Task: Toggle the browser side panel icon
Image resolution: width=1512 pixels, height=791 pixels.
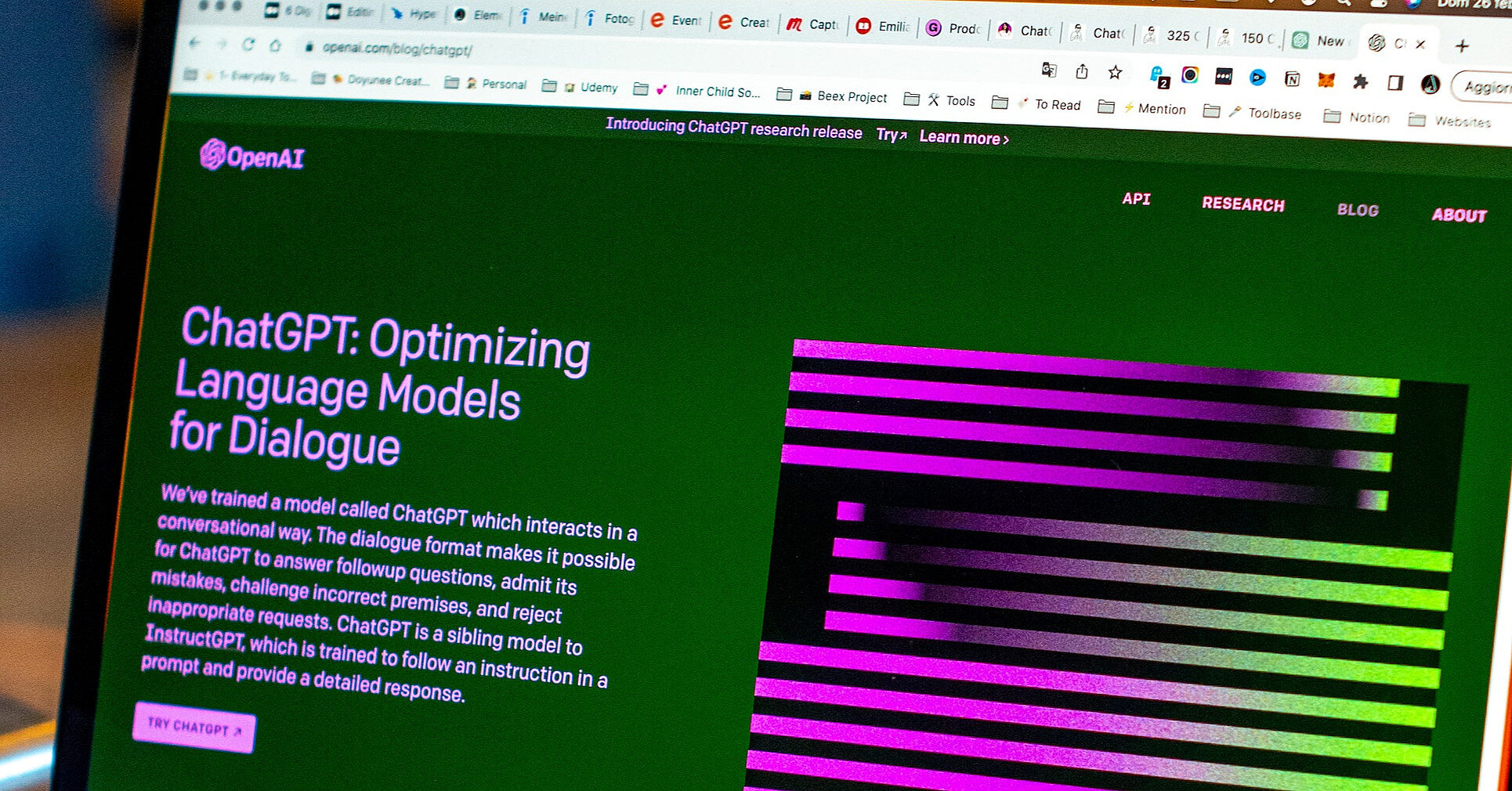Action: (1395, 82)
